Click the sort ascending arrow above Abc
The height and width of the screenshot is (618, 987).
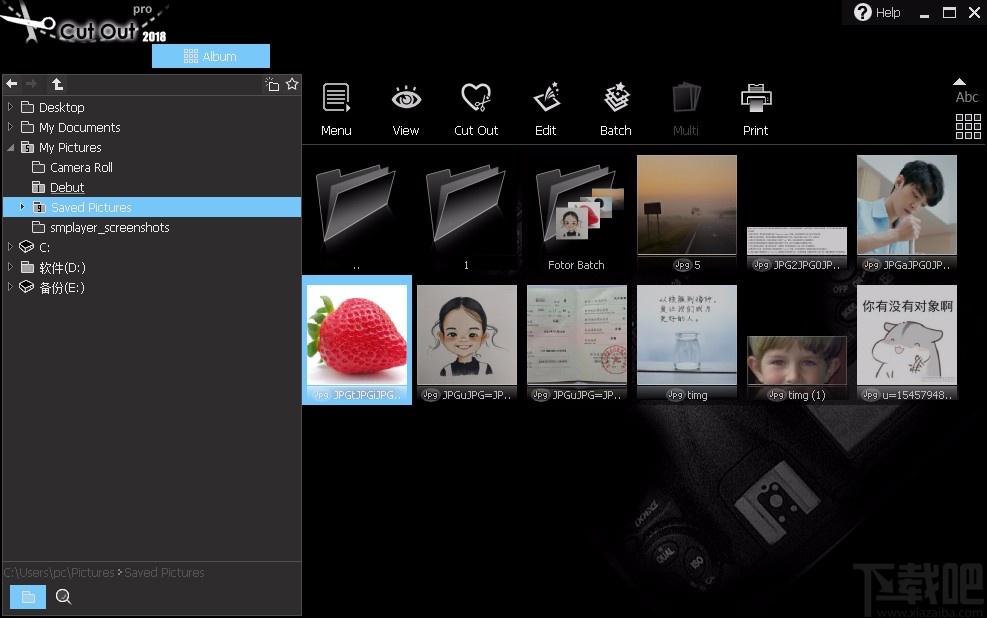pyautogui.click(x=959, y=82)
